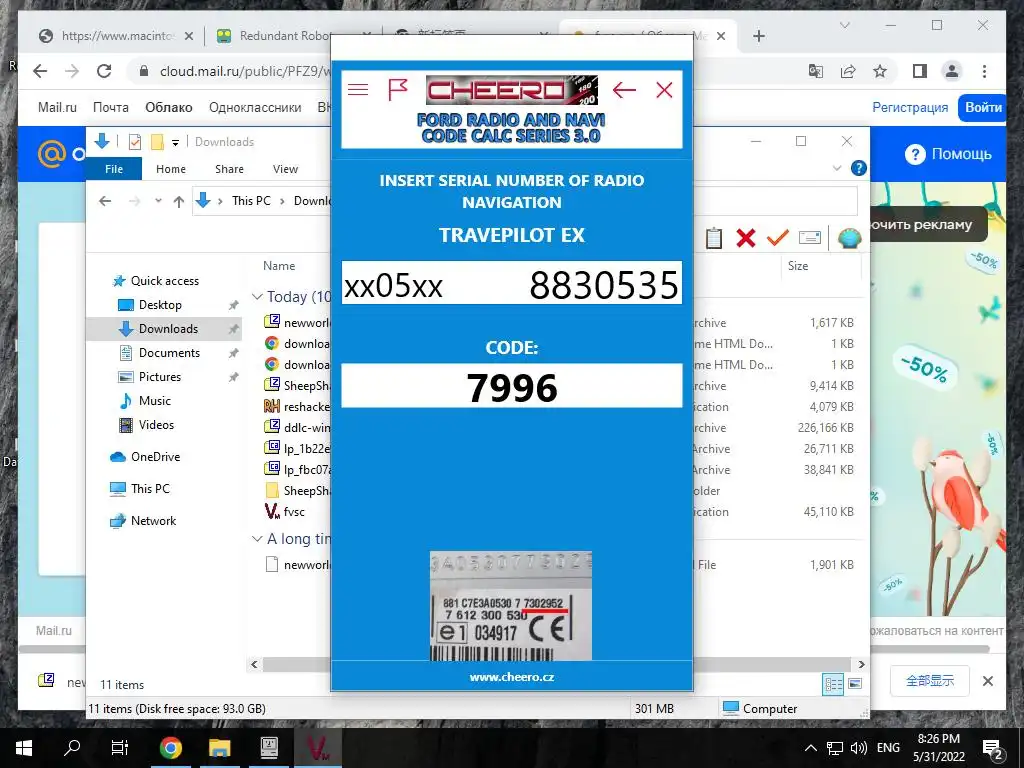Open Chrome's three-dot menu
Screen dimensions: 1024x768
(x=984, y=71)
